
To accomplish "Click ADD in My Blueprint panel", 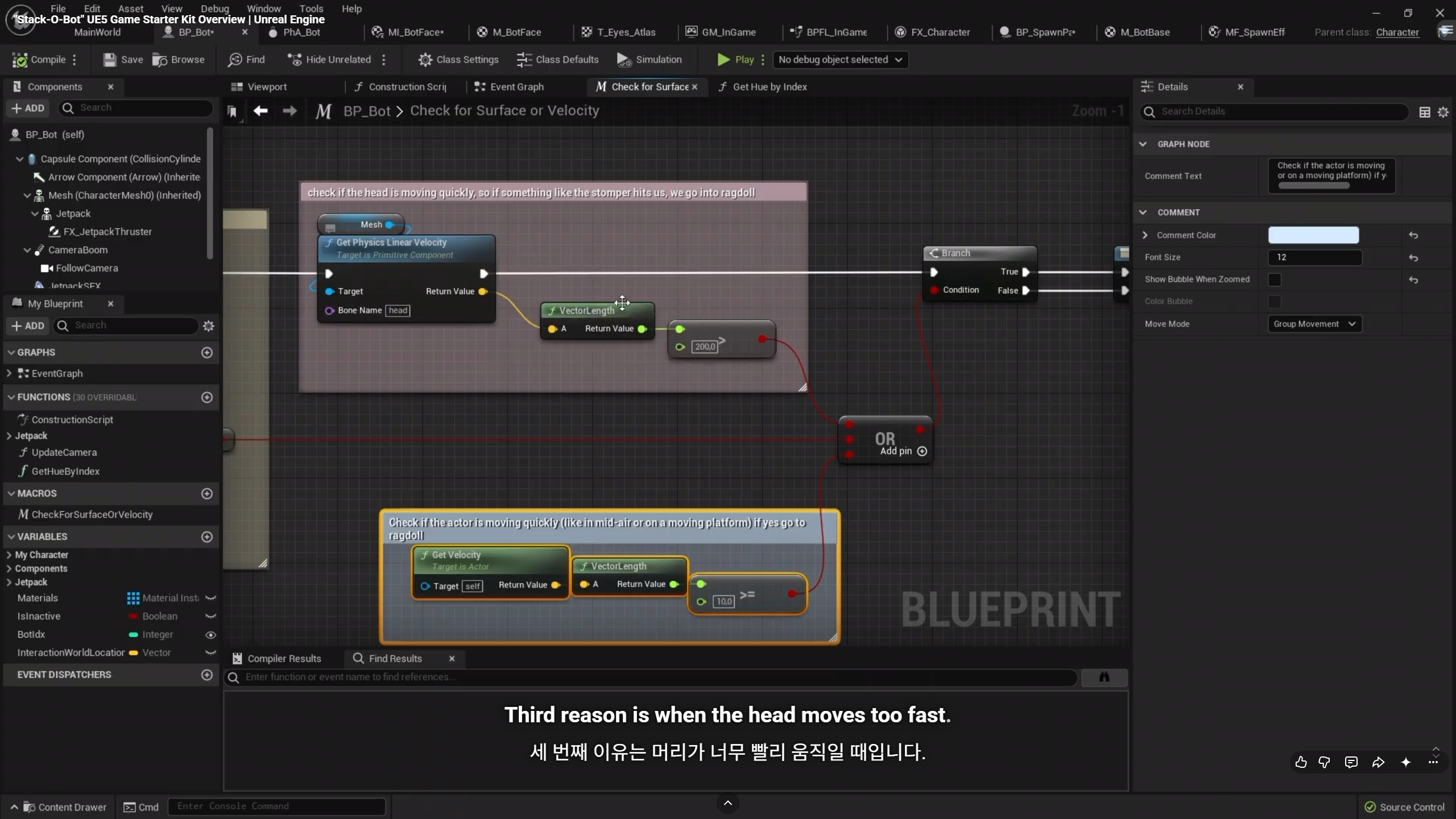I will point(28,326).
